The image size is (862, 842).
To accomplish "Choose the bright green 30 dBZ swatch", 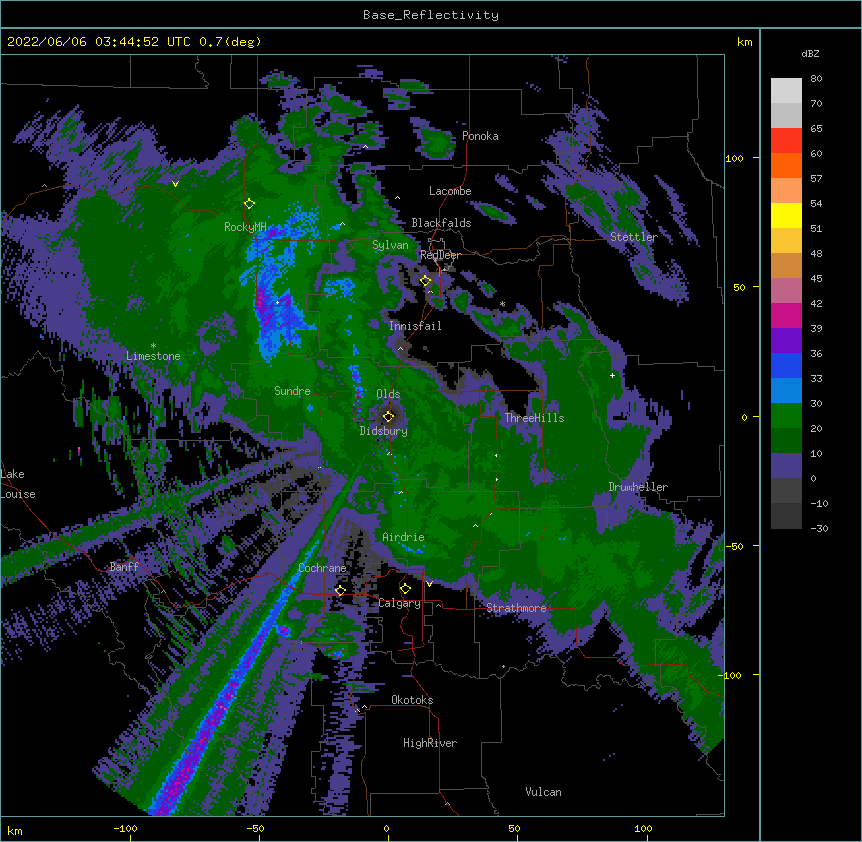I will pyautogui.click(x=786, y=416).
